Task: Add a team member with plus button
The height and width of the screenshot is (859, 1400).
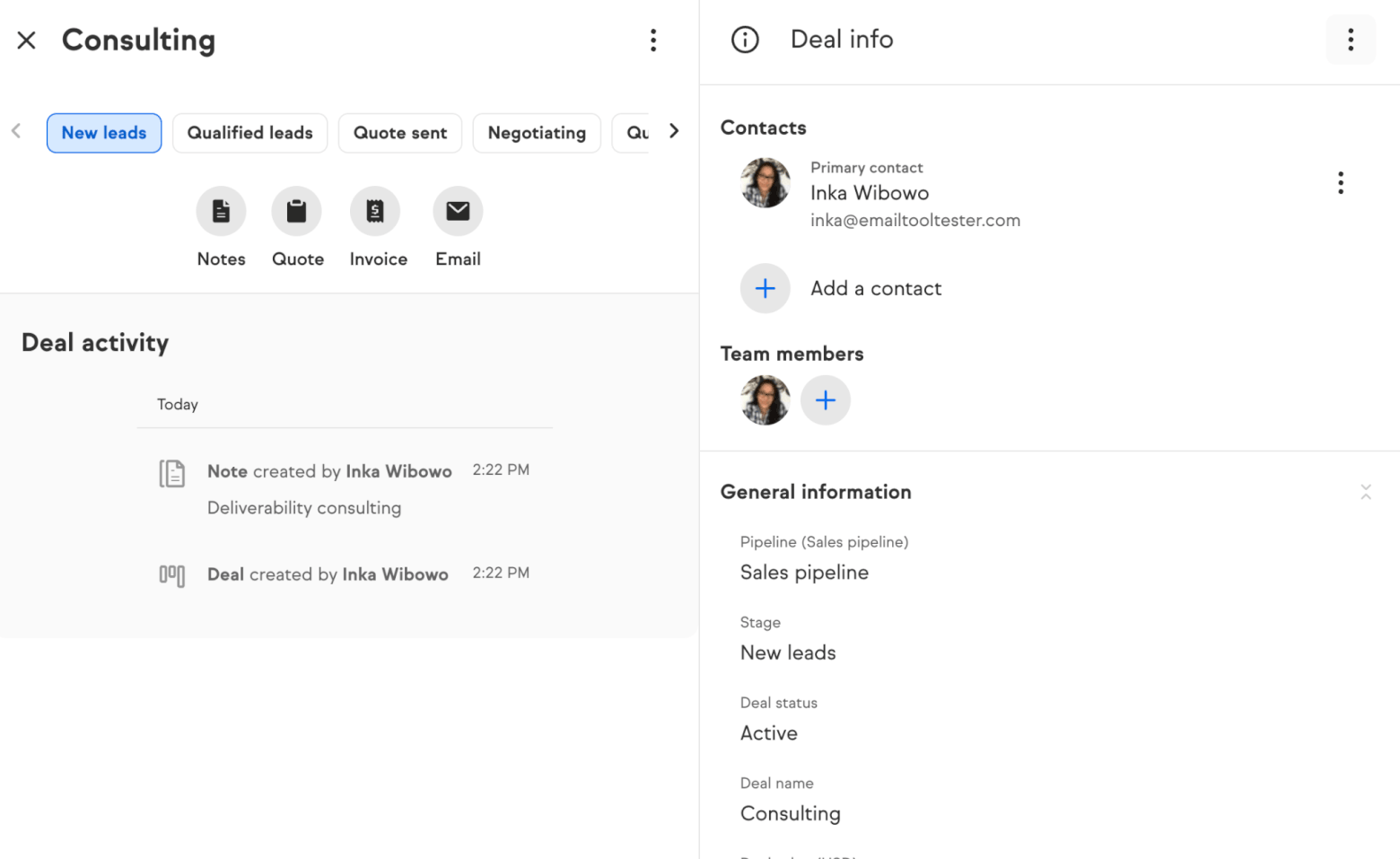Action: [825, 400]
